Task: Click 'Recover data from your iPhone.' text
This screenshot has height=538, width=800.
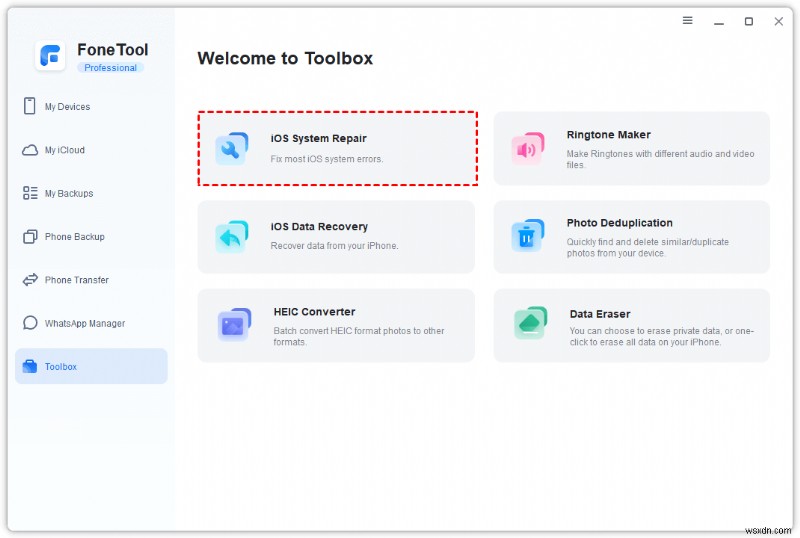Action: [x=334, y=246]
